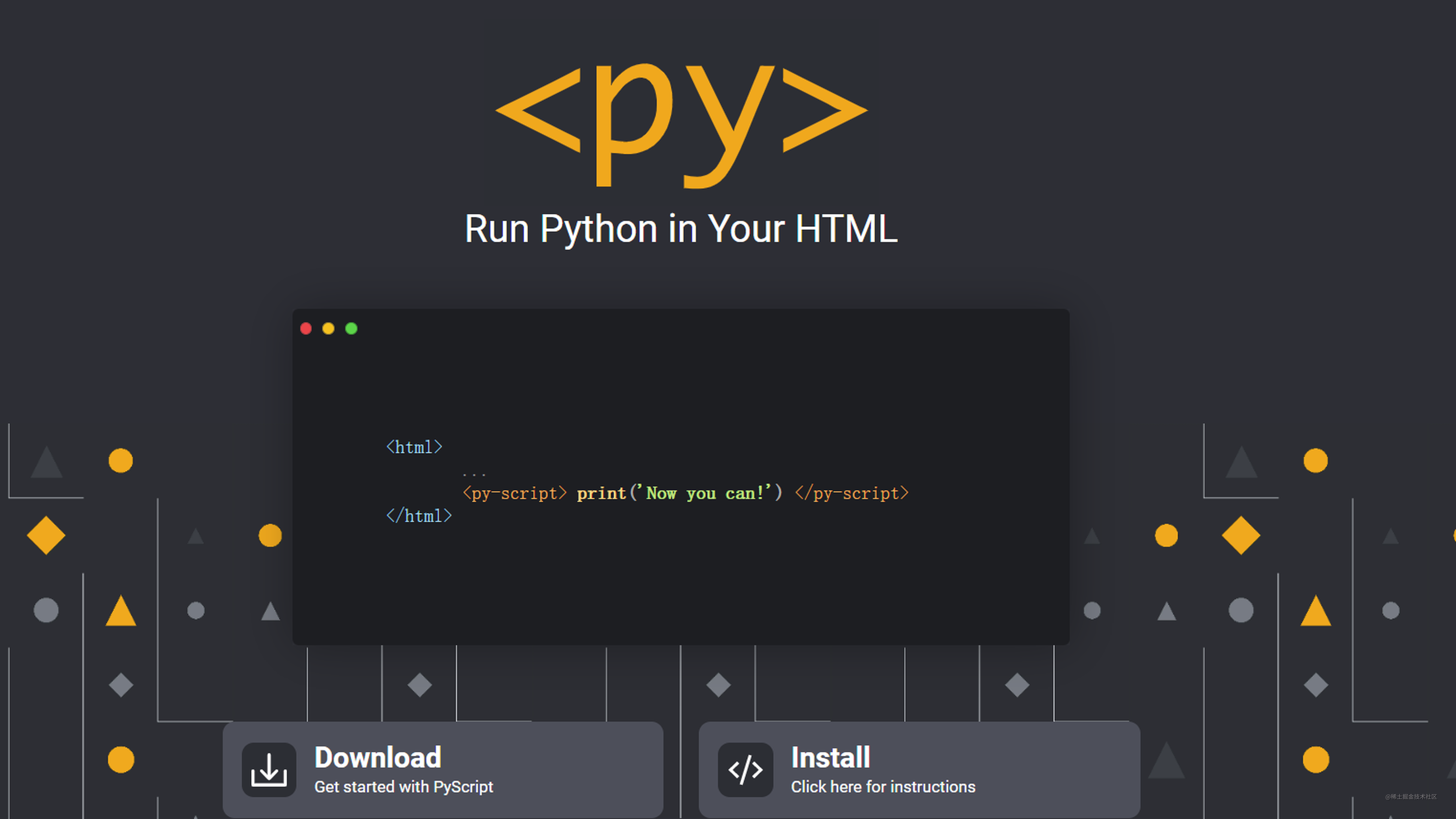Click the print('Now you can!') code

(680, 493)
